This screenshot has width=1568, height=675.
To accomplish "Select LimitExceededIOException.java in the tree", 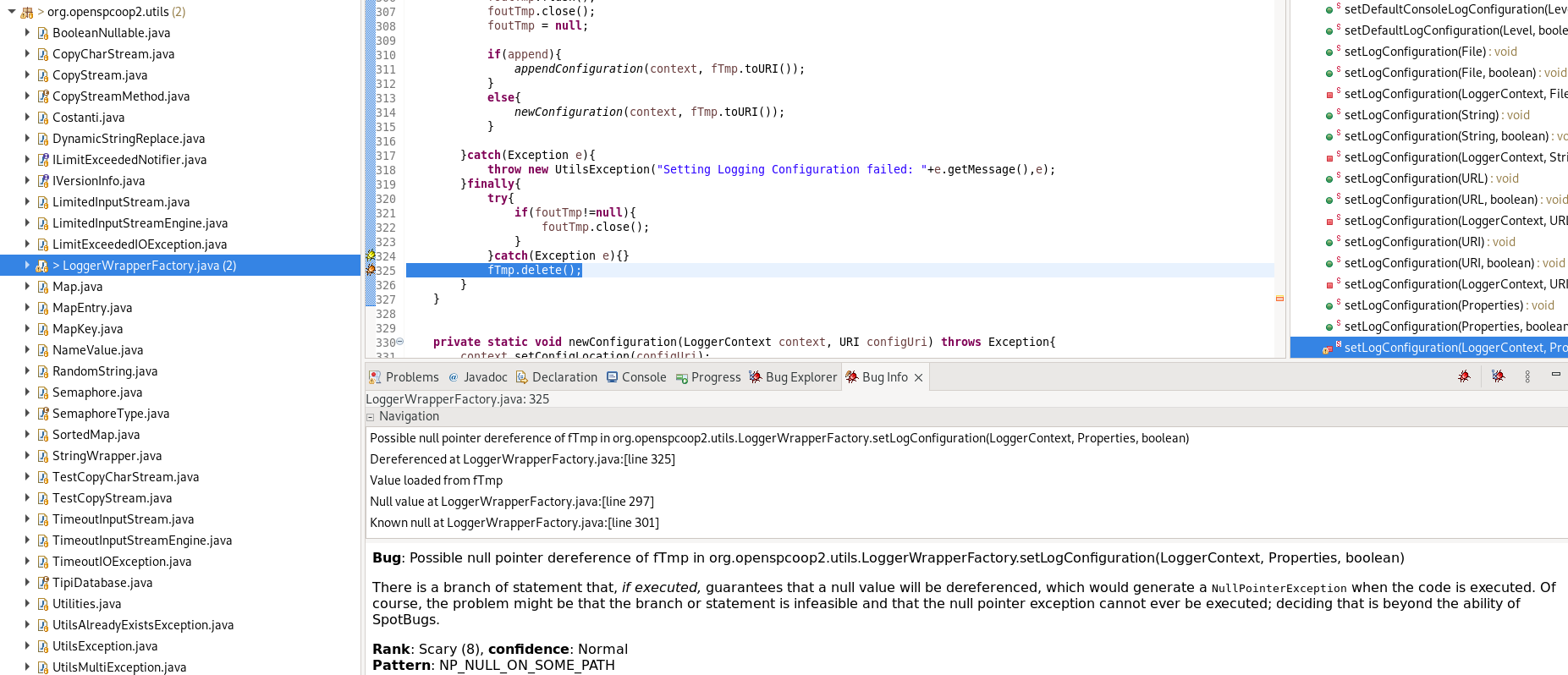I will [140, 244].
